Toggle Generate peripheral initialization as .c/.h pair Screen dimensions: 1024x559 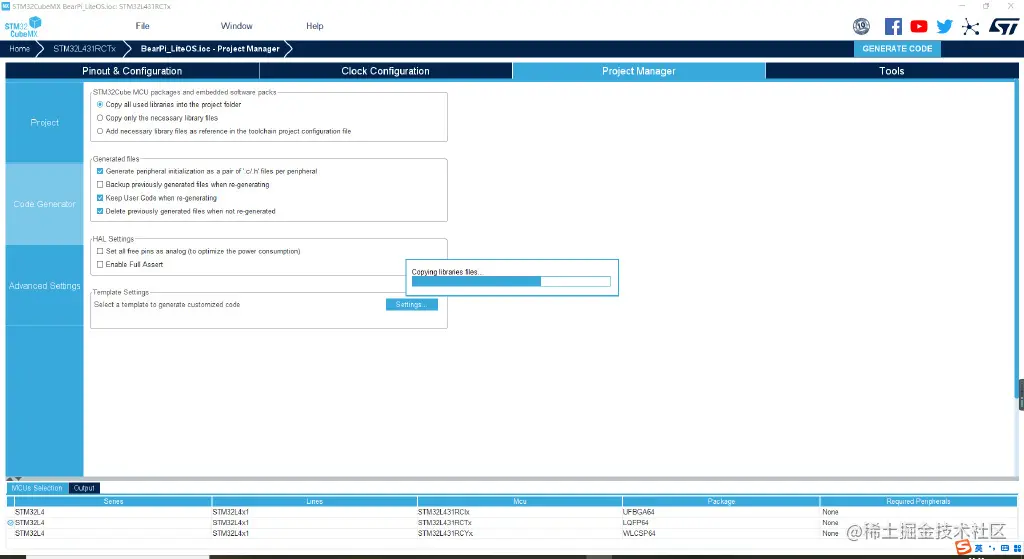[100, 171]
